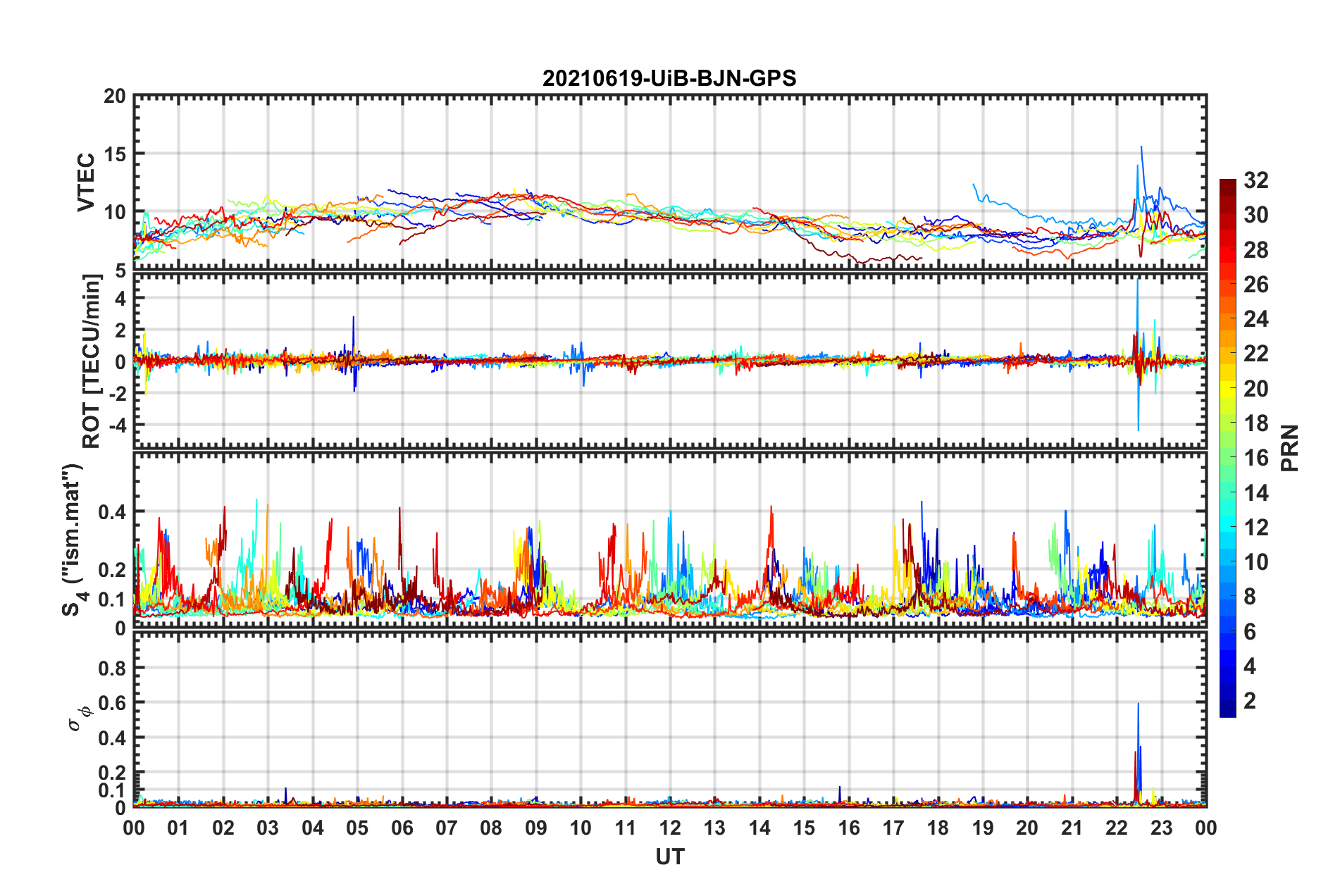Click the VTEC spike peak near 22:30
Screen dimensions: 1340x896
point(1141,147)
